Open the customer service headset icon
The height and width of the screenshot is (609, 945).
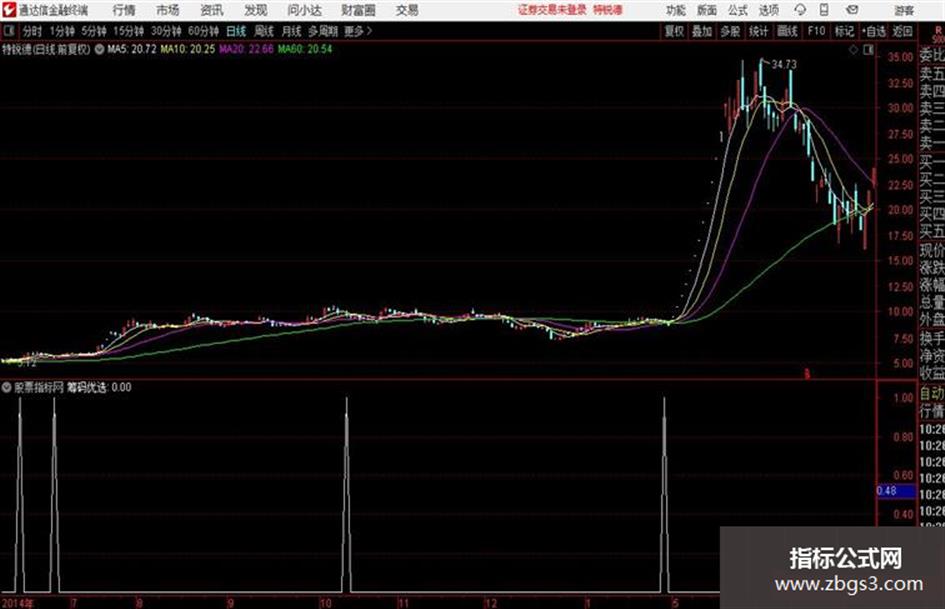tap(800, 10)
